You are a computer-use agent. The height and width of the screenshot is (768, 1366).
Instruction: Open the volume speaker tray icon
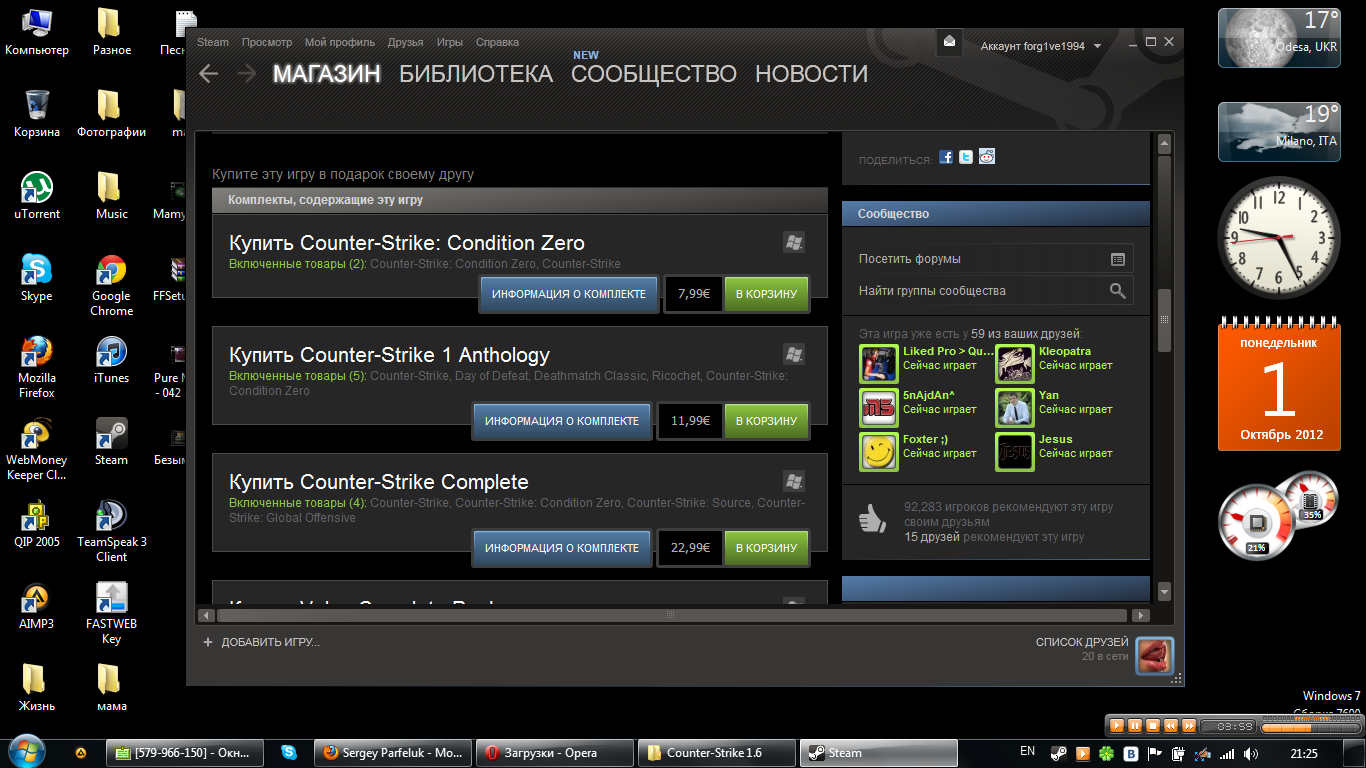1250,753
